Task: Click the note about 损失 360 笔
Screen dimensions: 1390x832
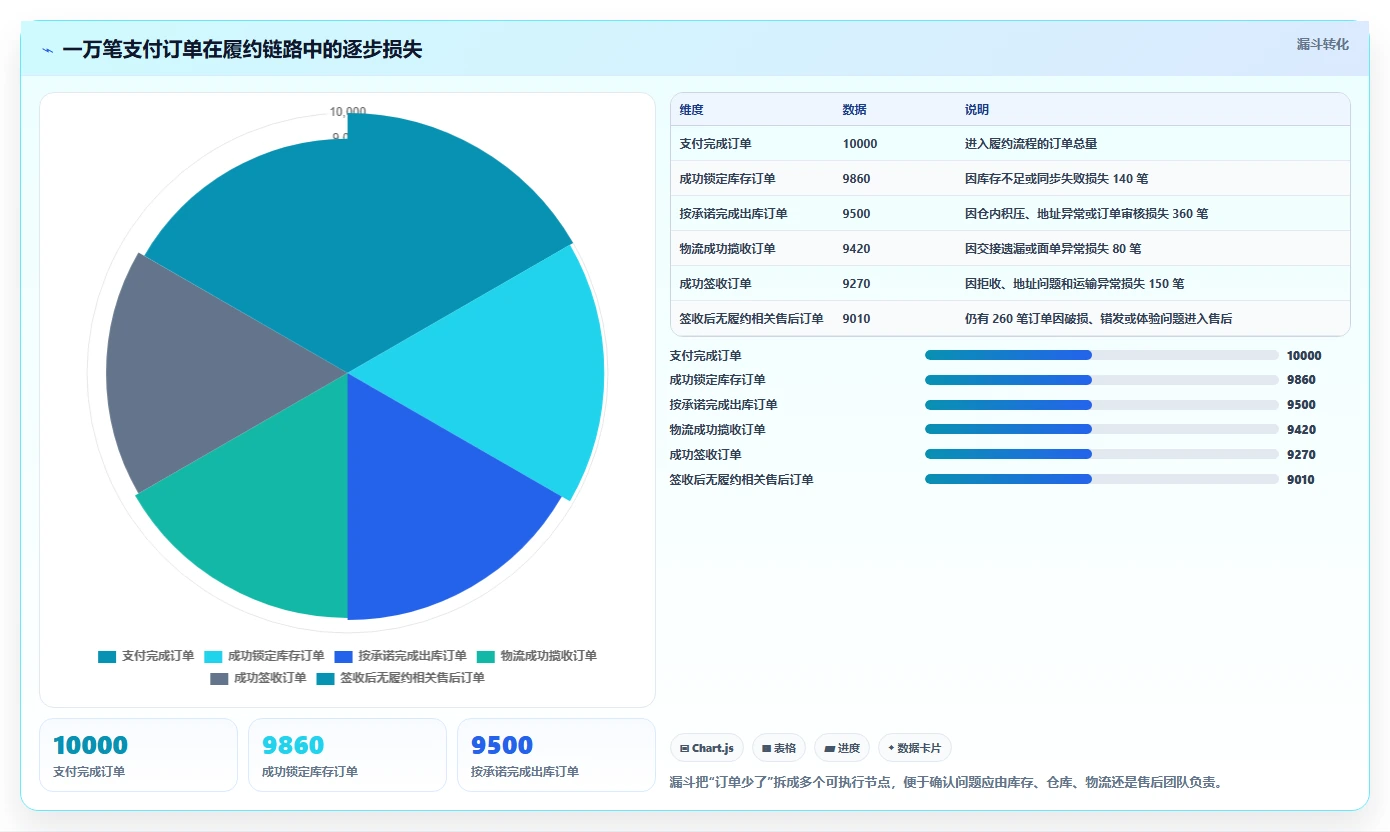Action: click(x=1086, y=214)
